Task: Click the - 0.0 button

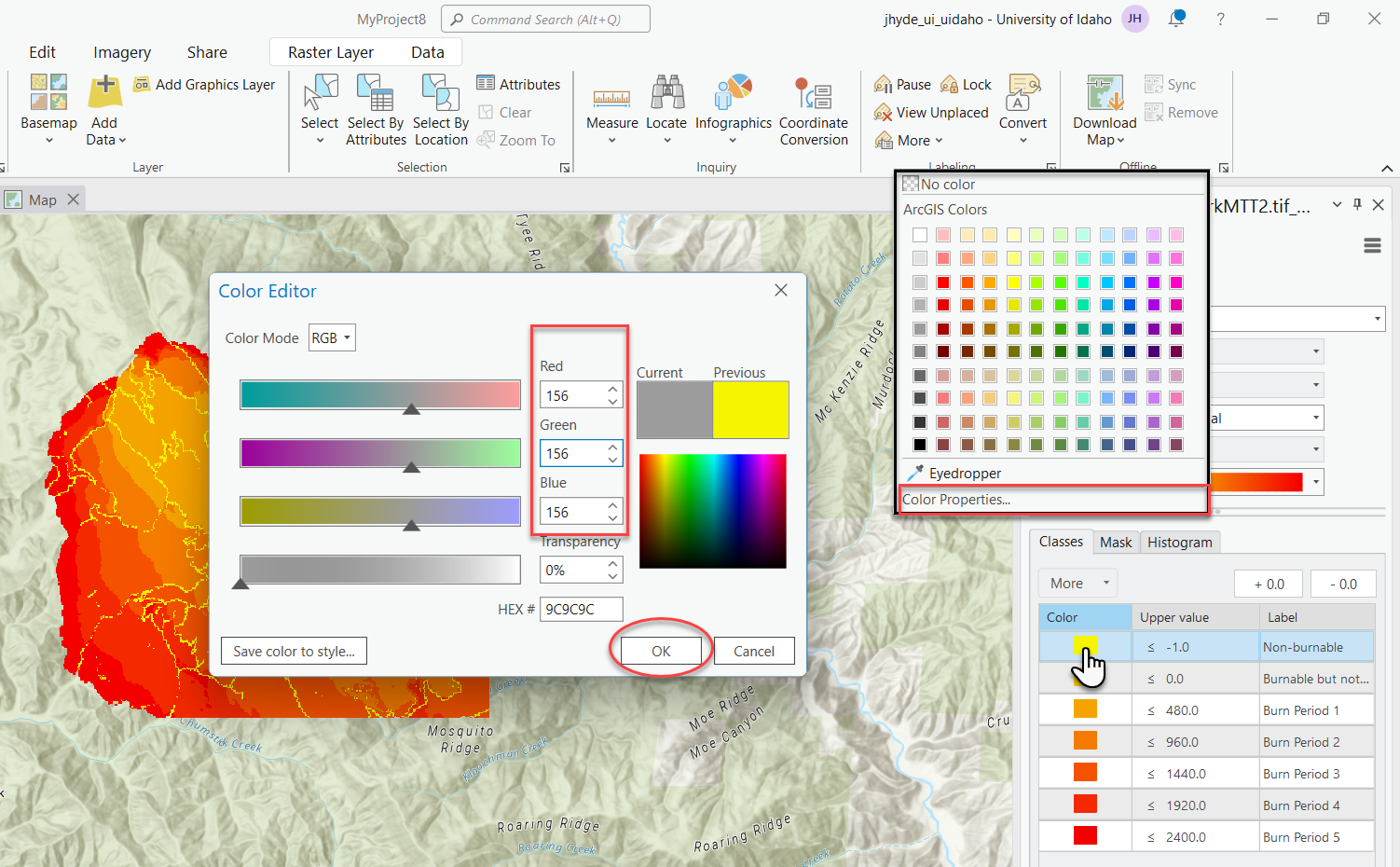Action: click(x=1343, y=584)
